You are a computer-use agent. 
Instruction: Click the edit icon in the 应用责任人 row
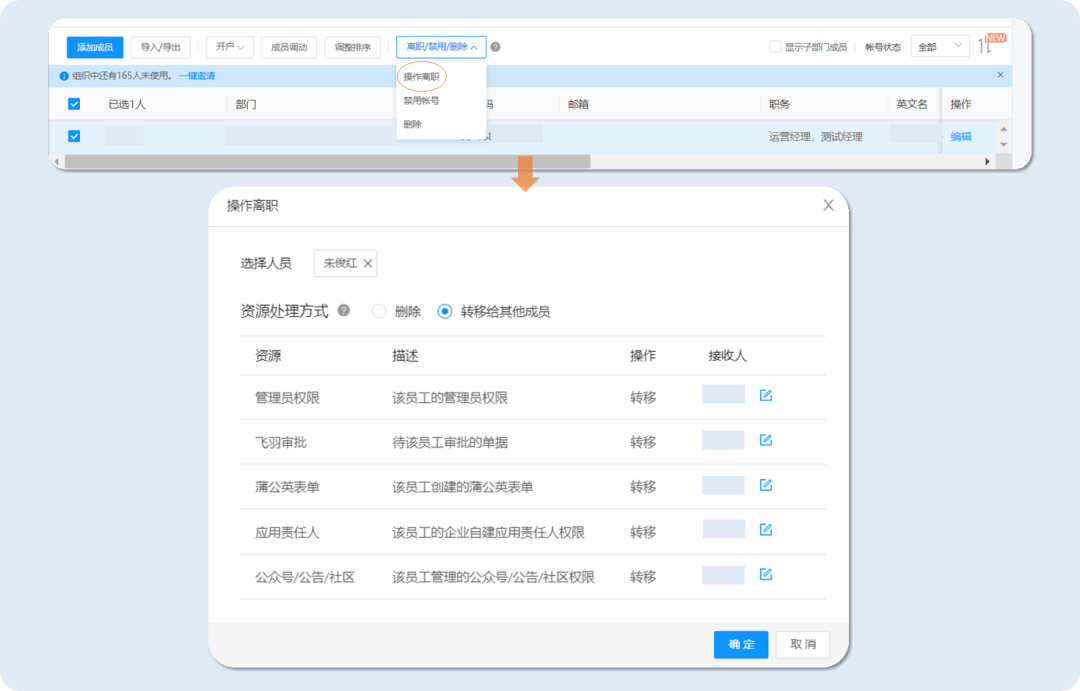[764, 530]
